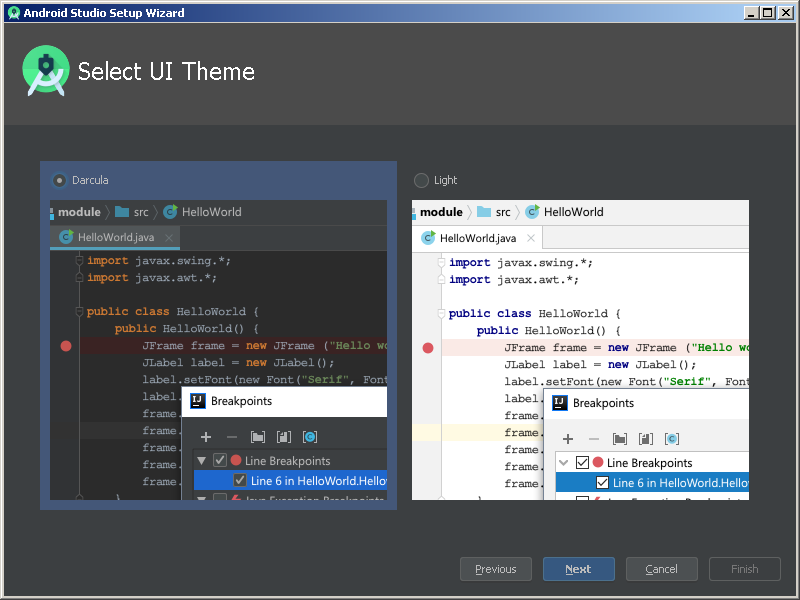Click group-by-class icon in Light preview
The image size is (800, 600).
pyautogui.click(x=672, y=439)
